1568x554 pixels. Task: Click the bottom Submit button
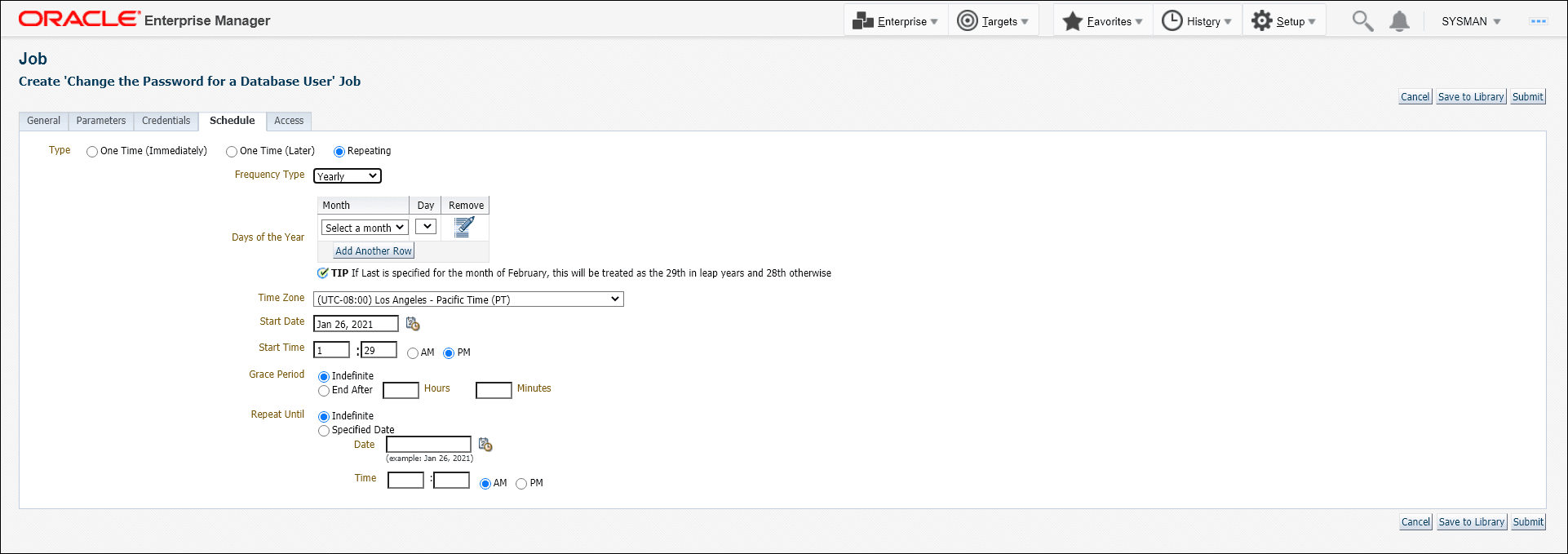coord(1529,522)
